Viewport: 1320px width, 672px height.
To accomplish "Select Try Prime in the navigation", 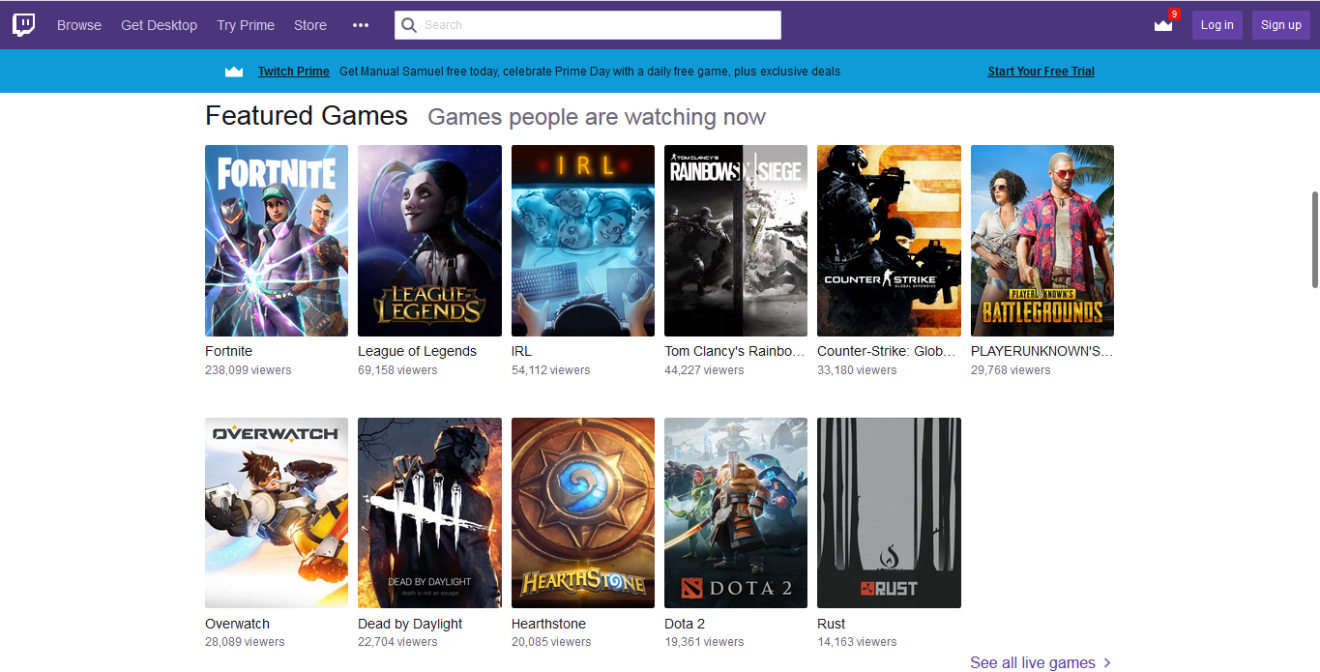I will click(245, 25).
